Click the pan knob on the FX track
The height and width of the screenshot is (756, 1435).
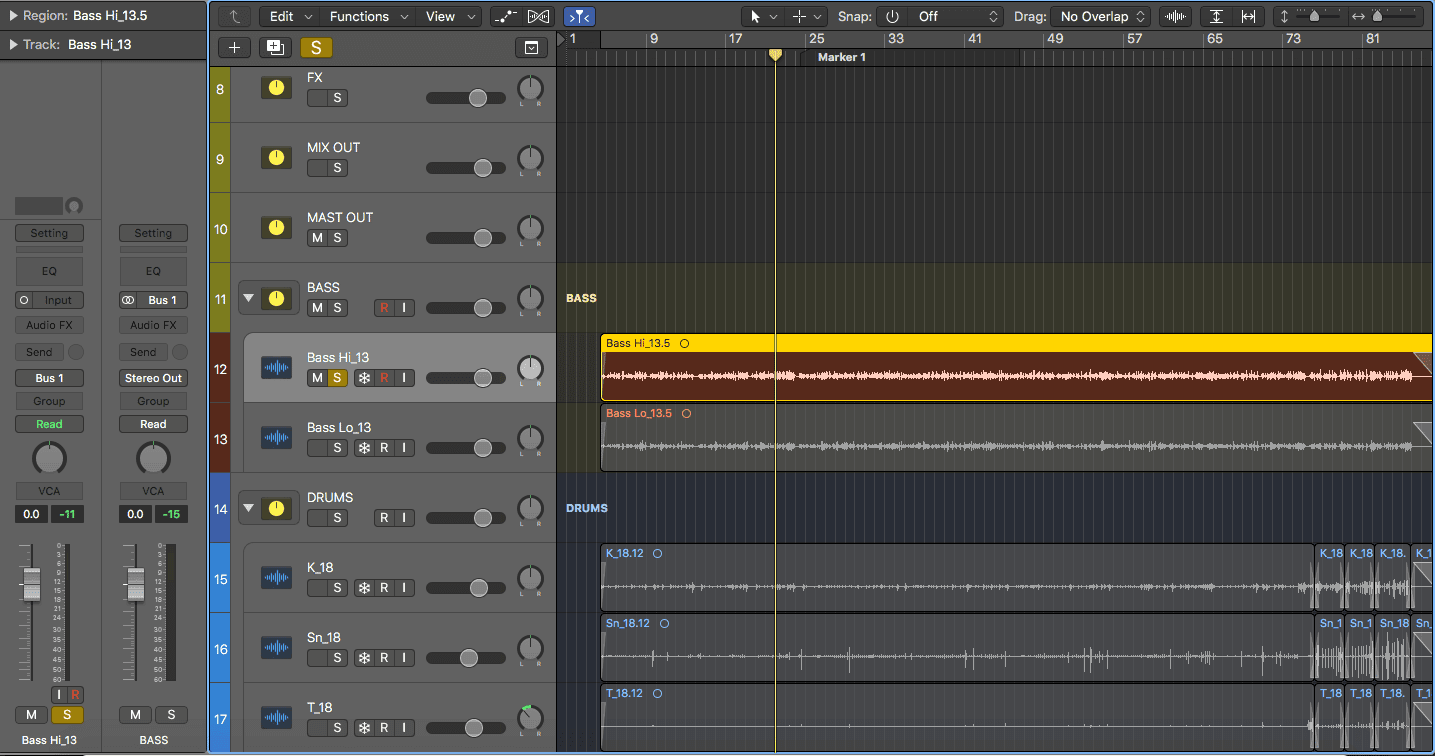(x=530, y=89)
